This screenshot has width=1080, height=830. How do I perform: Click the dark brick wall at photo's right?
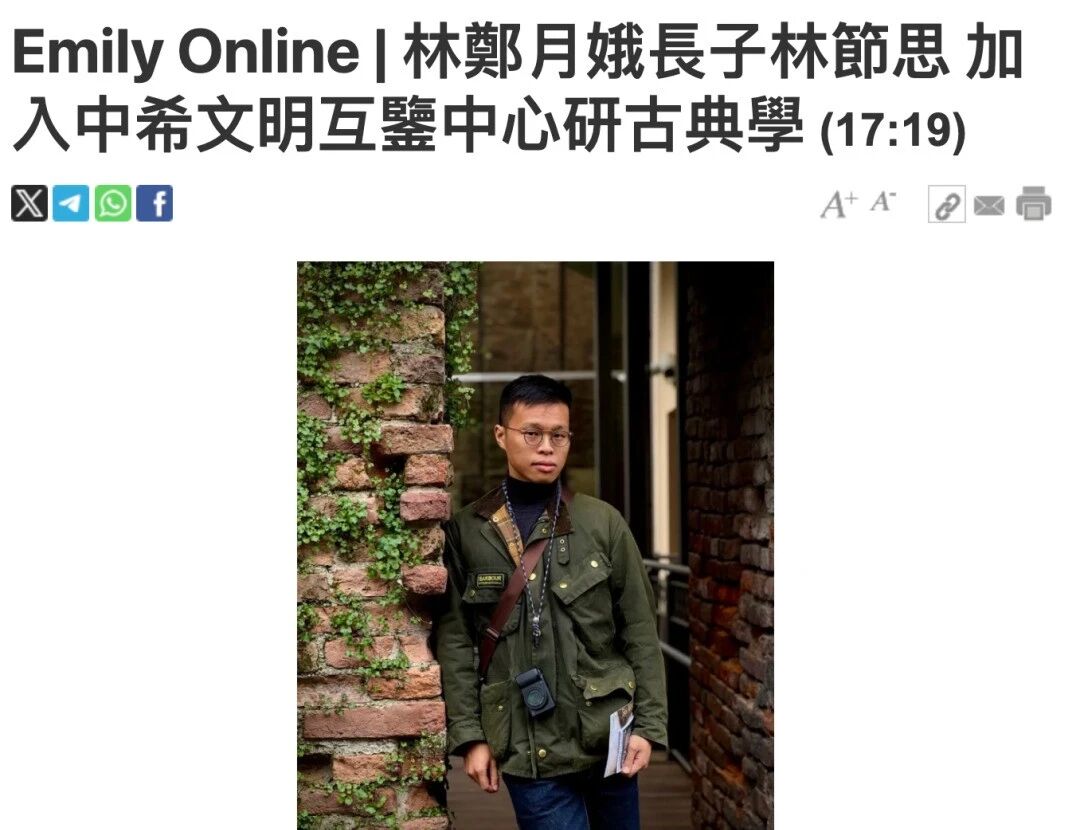729,546
